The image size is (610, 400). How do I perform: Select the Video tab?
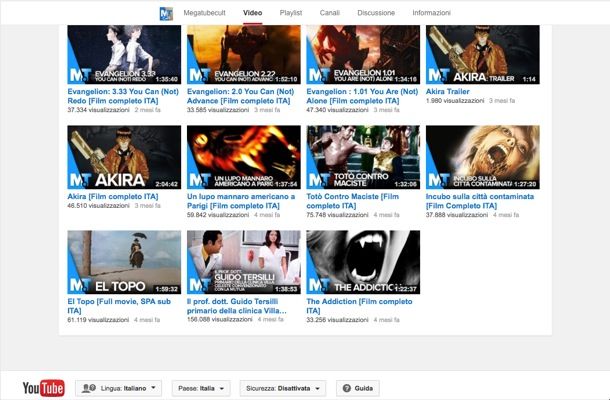[252, 13]
